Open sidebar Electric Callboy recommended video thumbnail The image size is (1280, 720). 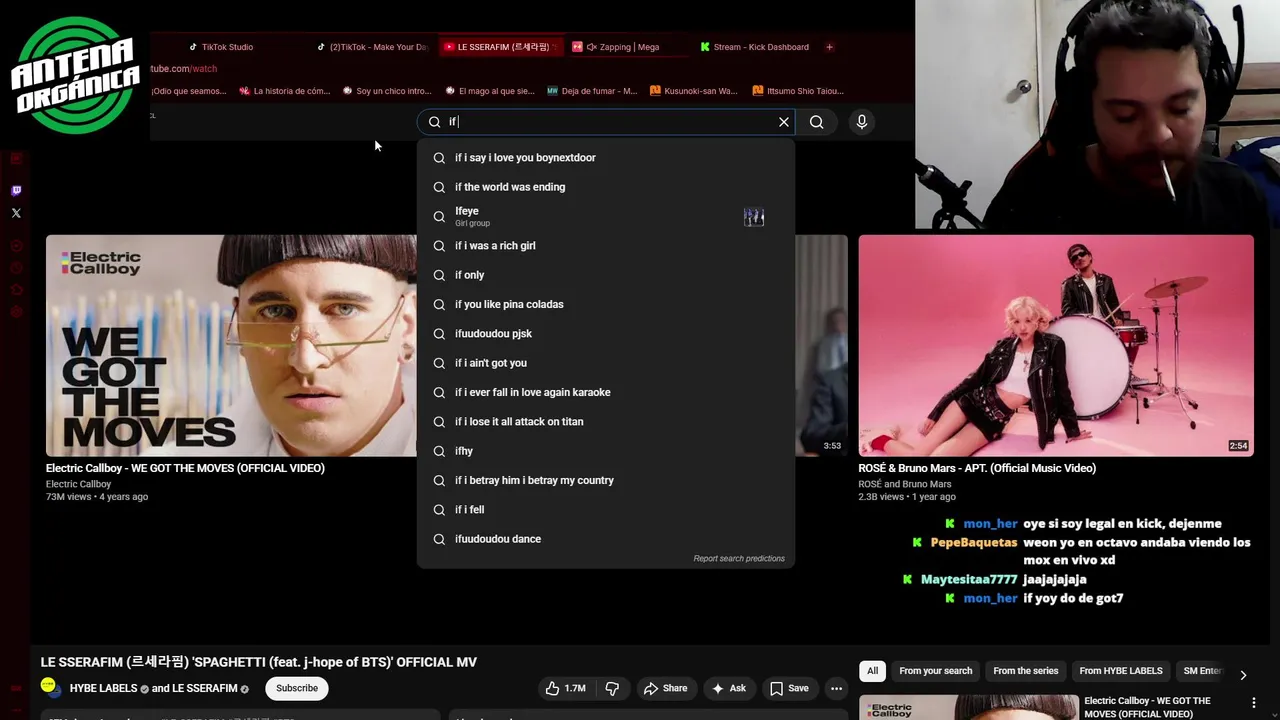[968, 707]
